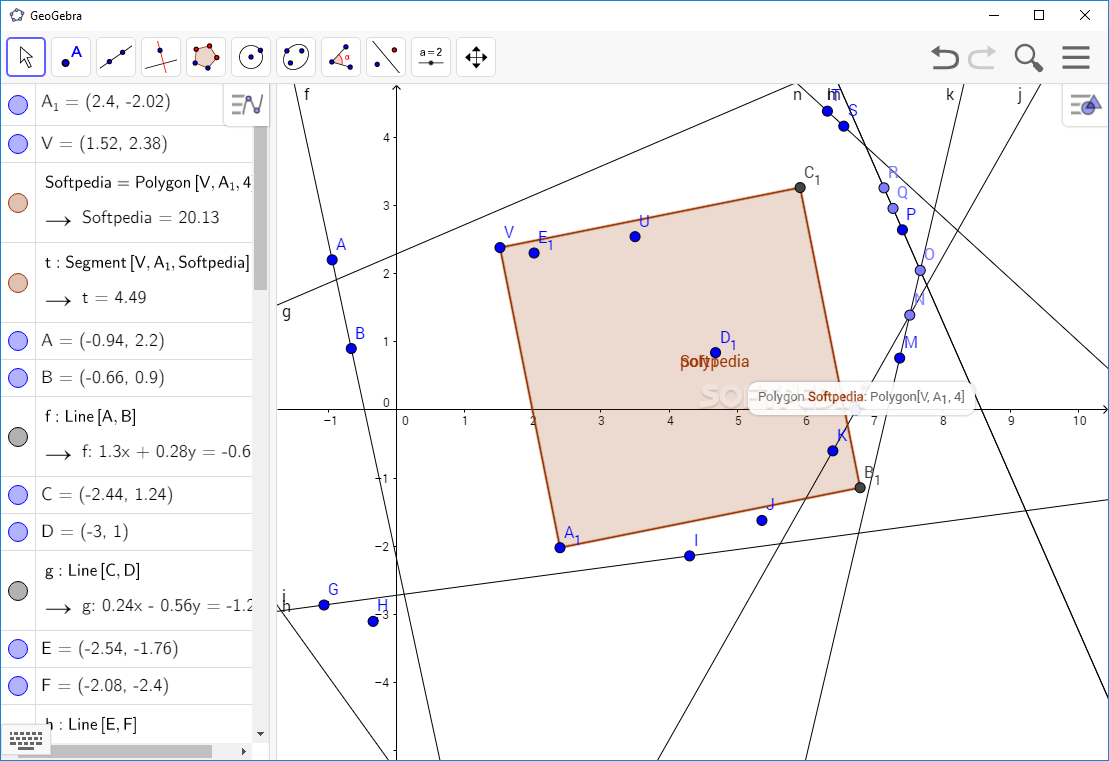
Task: Select the Angle tool
Action: pyautogui.click(x=341, y=57)
